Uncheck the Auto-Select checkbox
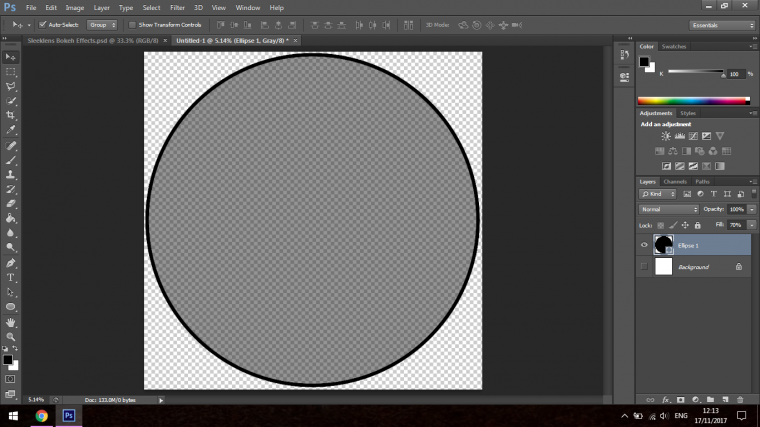 coord(43,25)
